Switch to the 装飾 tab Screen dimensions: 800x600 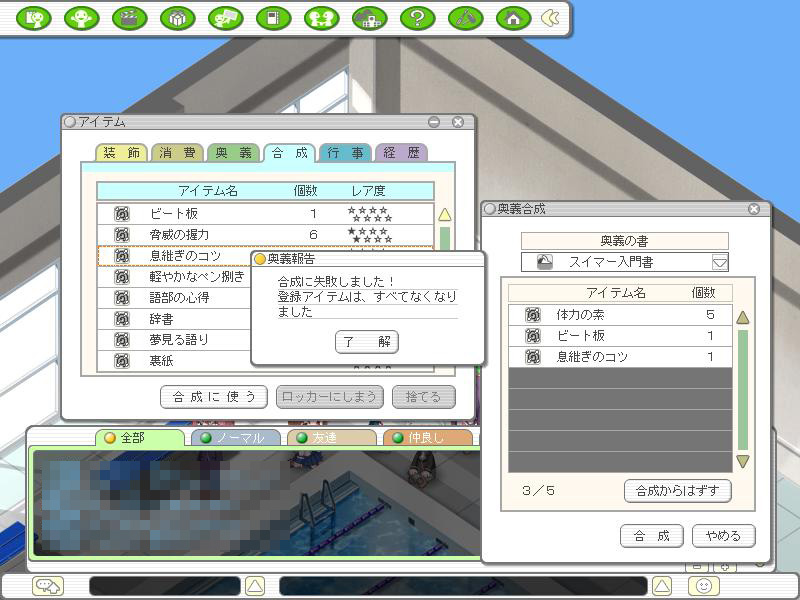pos(121,153)
